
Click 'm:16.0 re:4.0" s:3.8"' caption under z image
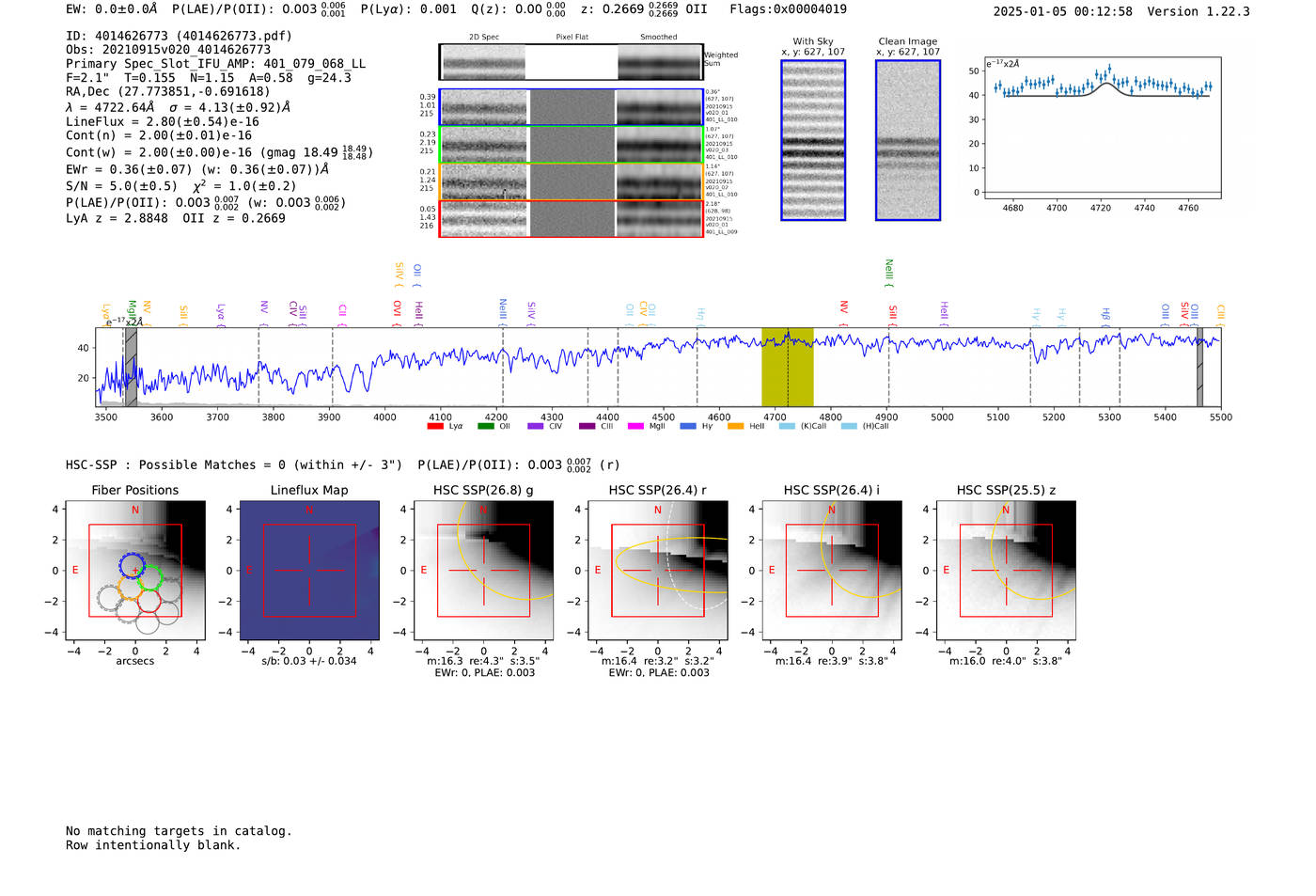point(1006,661)
